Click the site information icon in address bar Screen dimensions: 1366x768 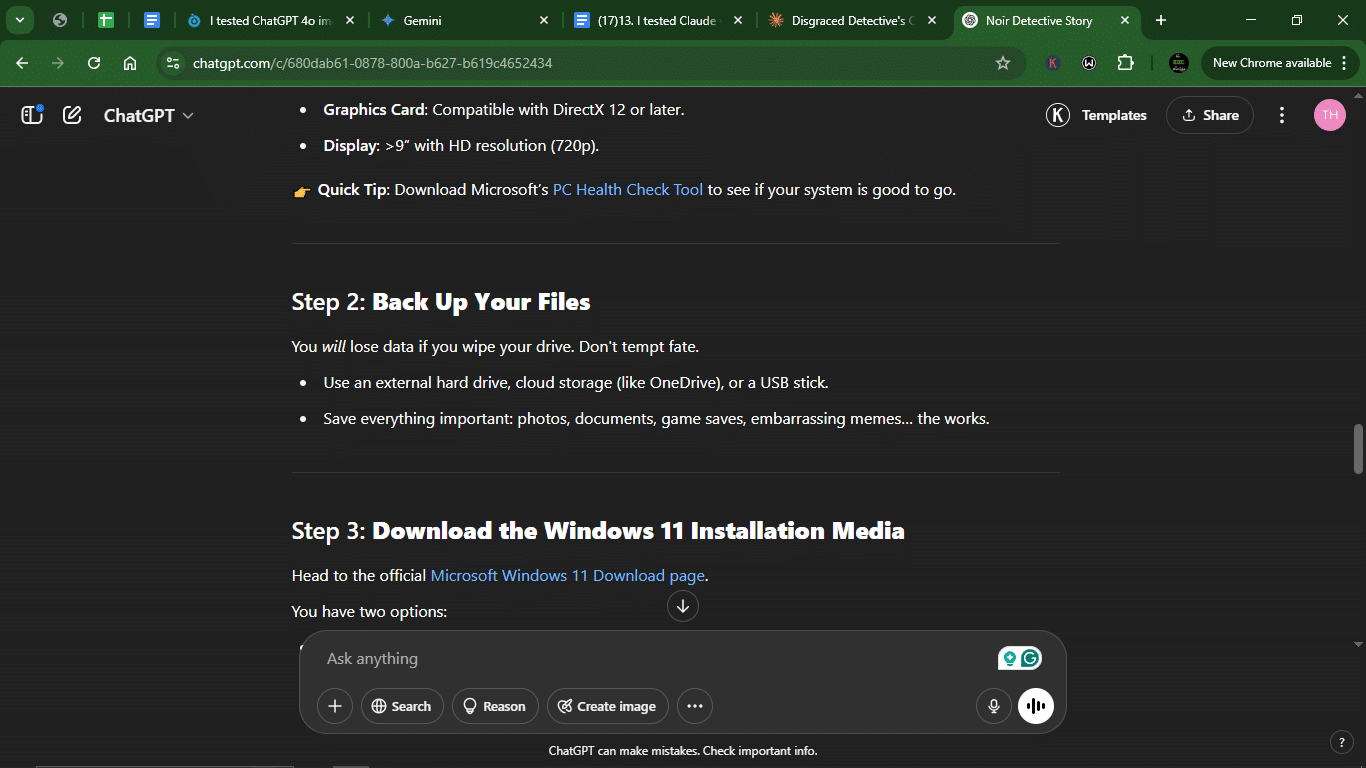click(173, 63)
